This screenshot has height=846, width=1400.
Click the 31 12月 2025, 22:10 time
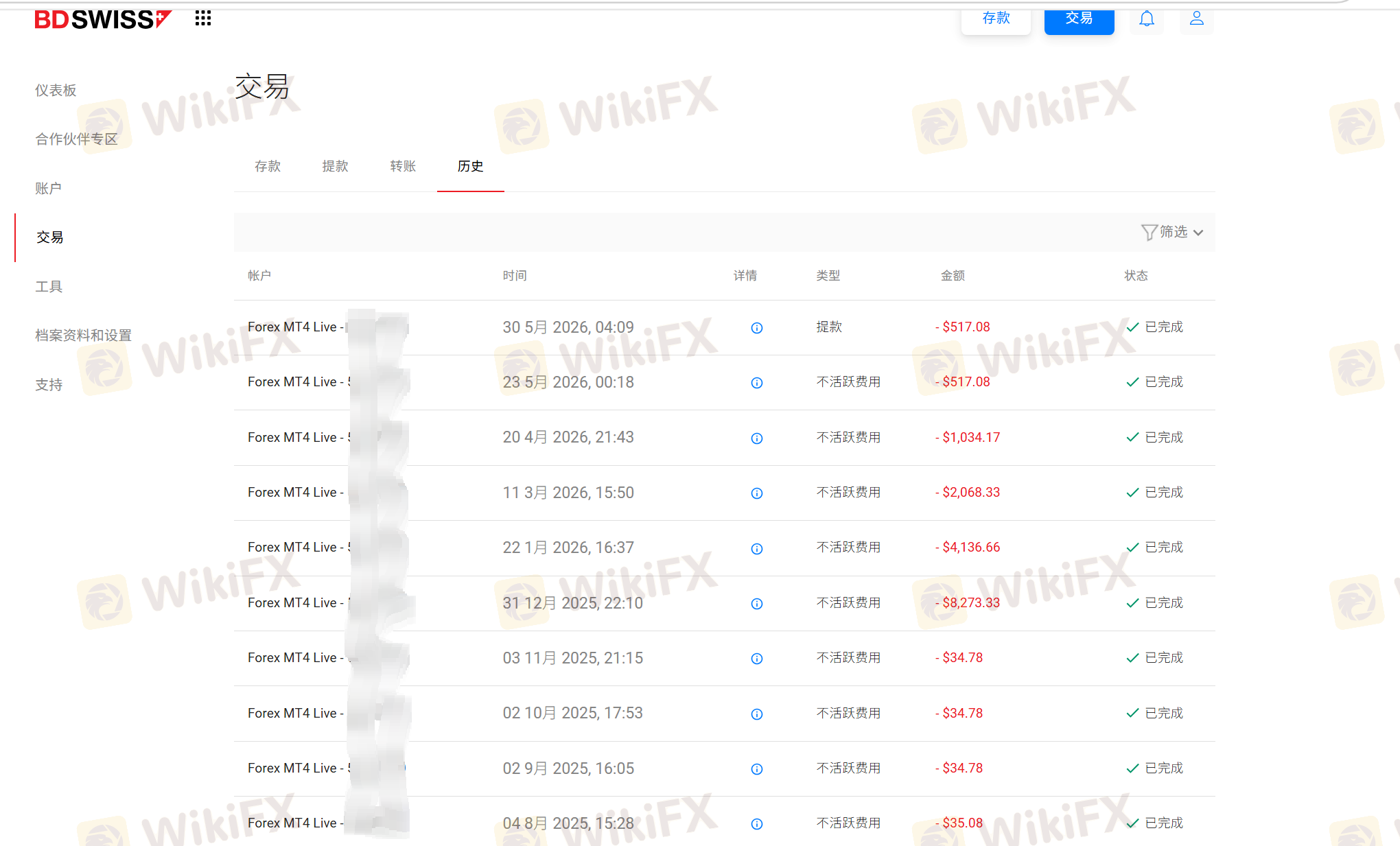pos(573,603)
